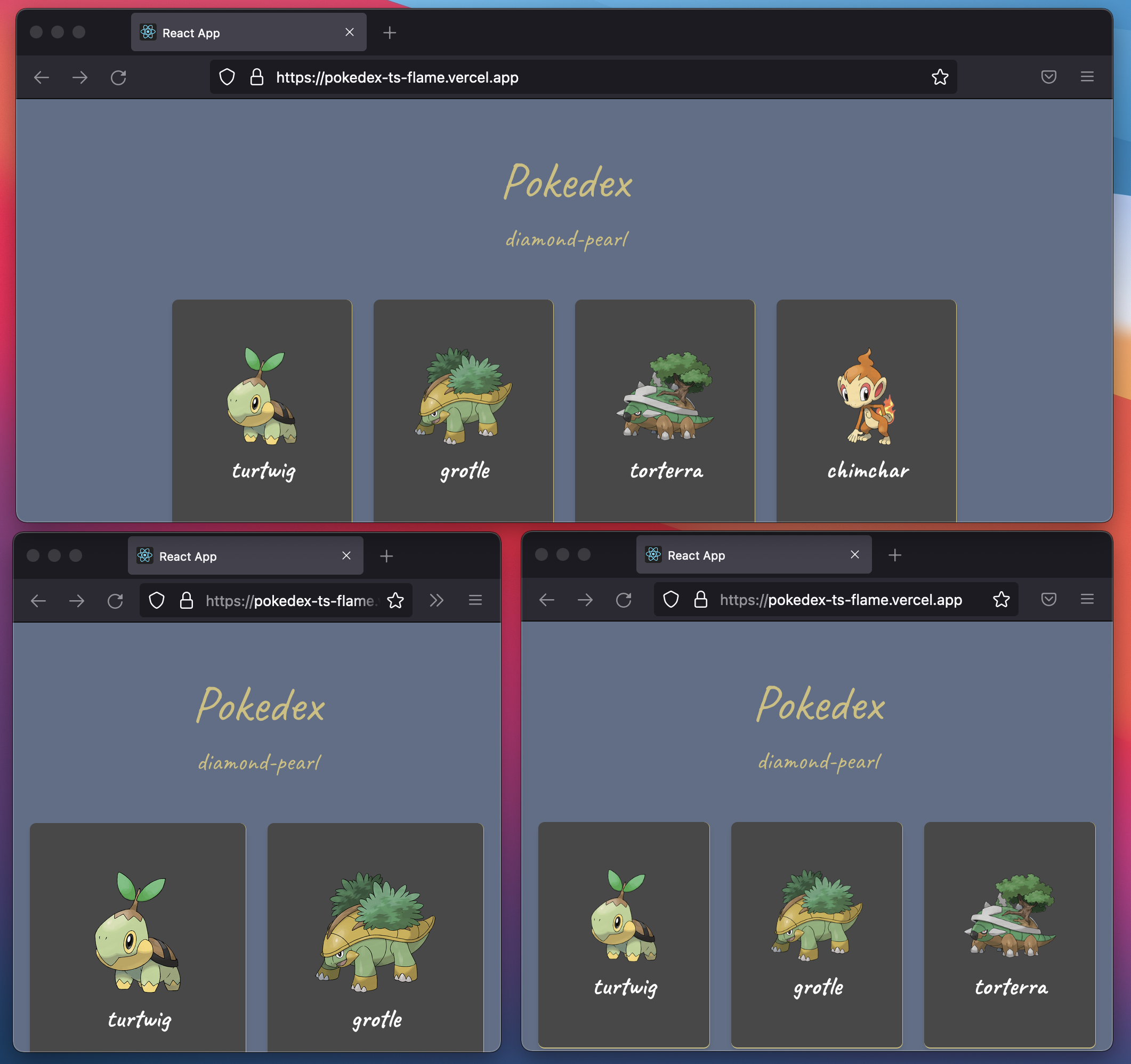Reload the page in the bottom-left window
This screenshot has height=1064, width=1131.
point(116,601)
